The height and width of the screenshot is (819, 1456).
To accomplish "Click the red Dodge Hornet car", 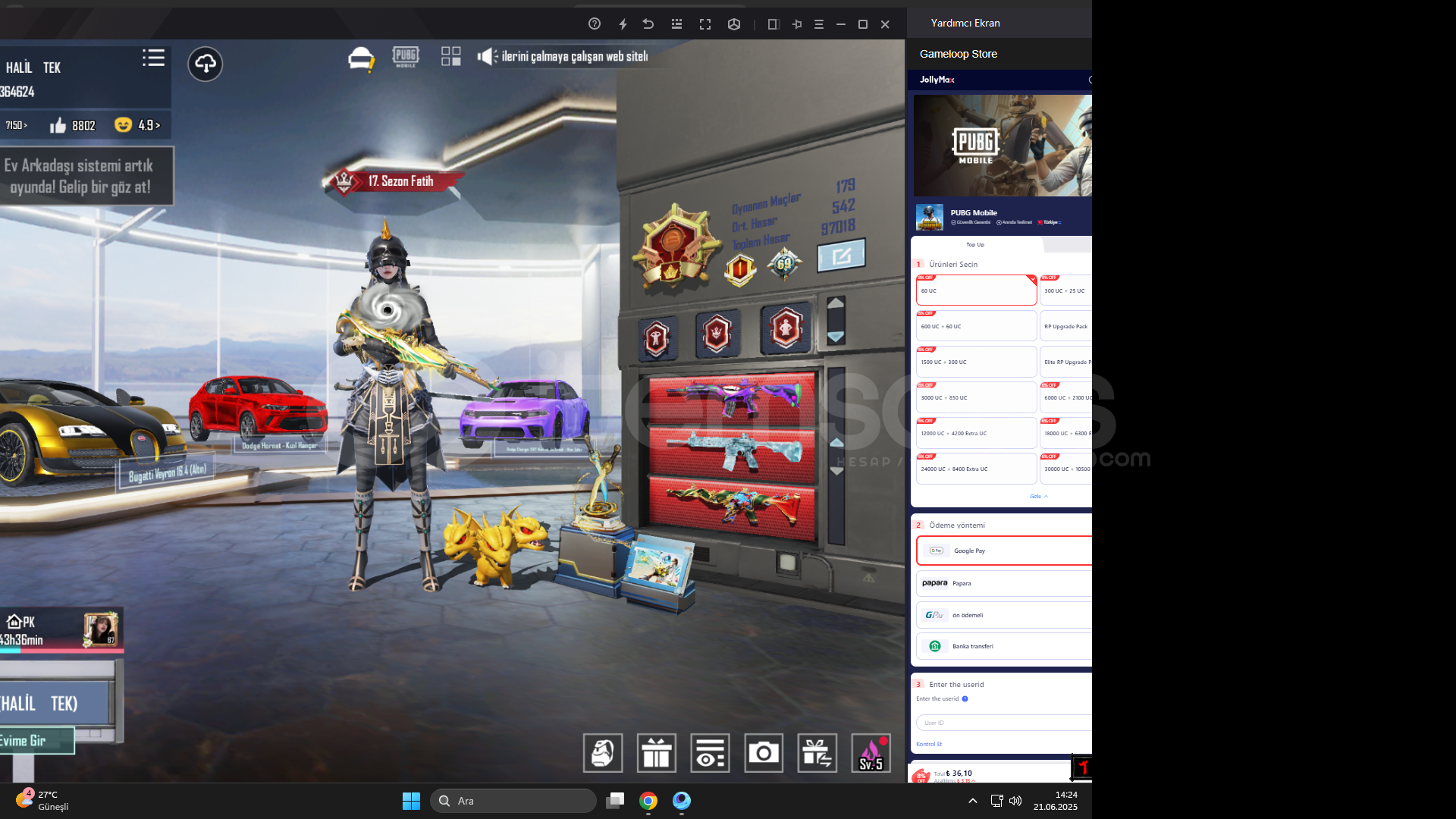I will tap(258, 408).
